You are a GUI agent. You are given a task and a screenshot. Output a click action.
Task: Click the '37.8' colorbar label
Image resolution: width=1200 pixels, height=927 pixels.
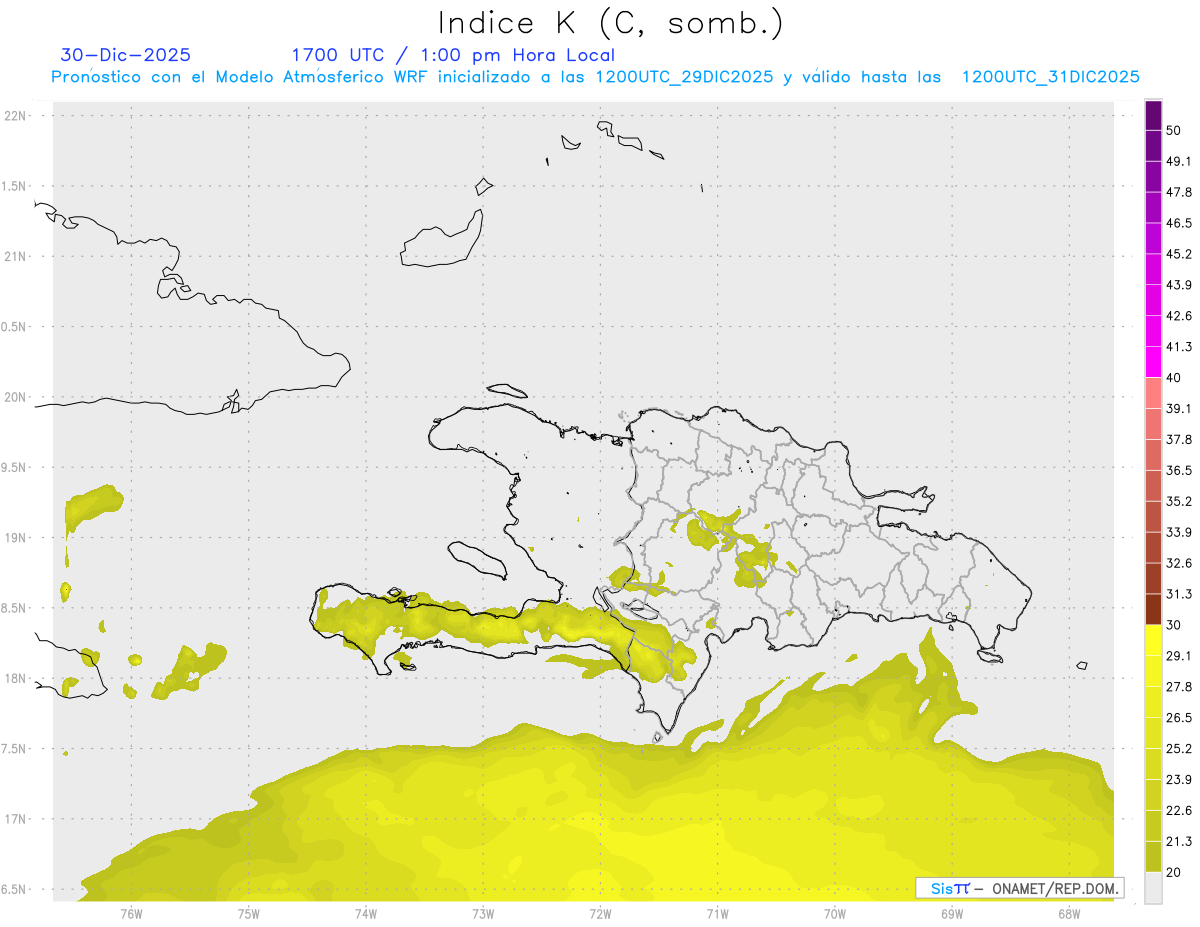coord(1179,439)
